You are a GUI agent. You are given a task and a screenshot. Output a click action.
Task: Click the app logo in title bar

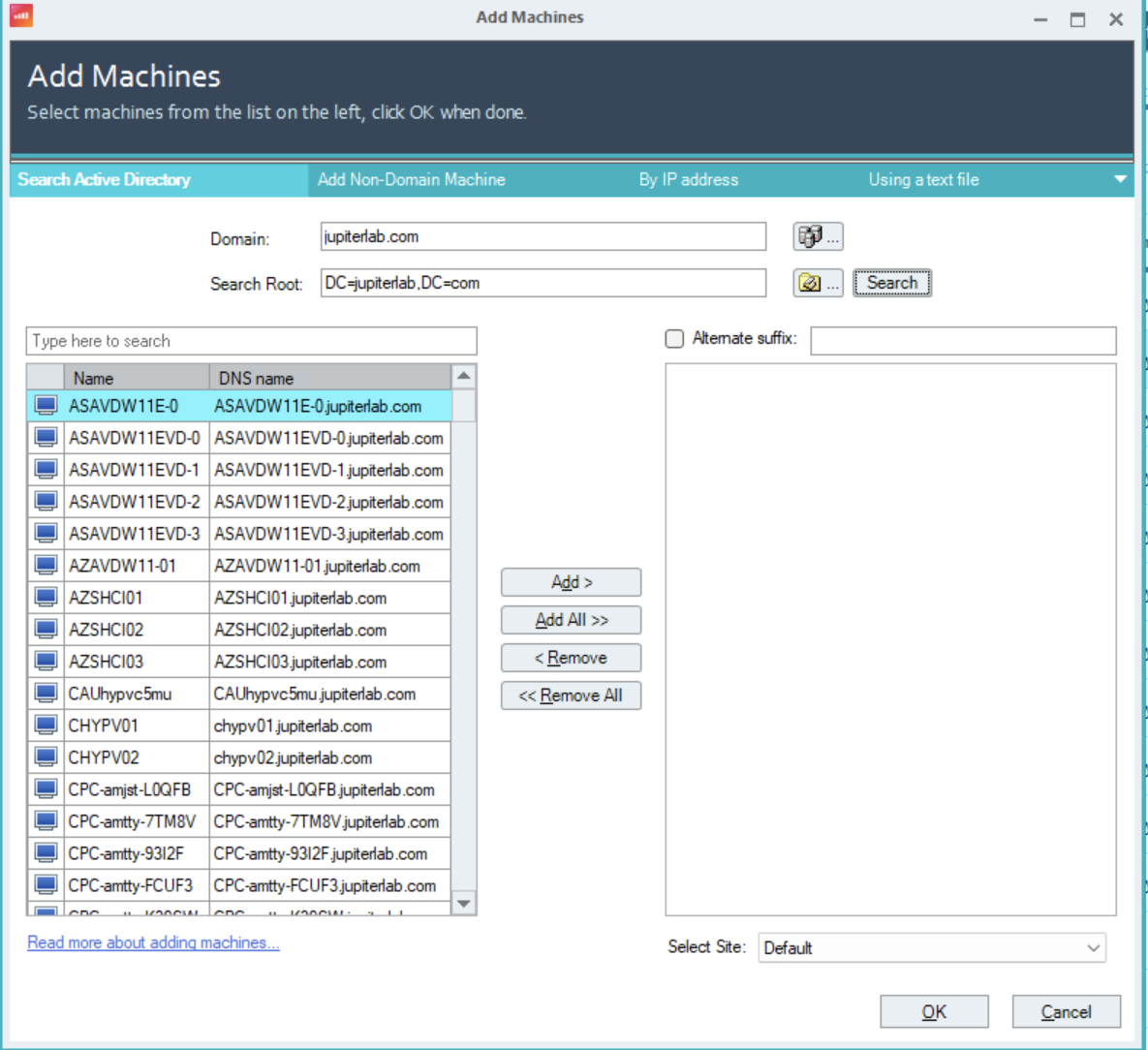click(x=21, y=15)
